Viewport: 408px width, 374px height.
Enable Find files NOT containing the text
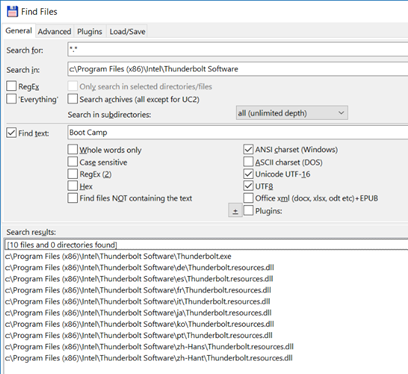[73, 198]
